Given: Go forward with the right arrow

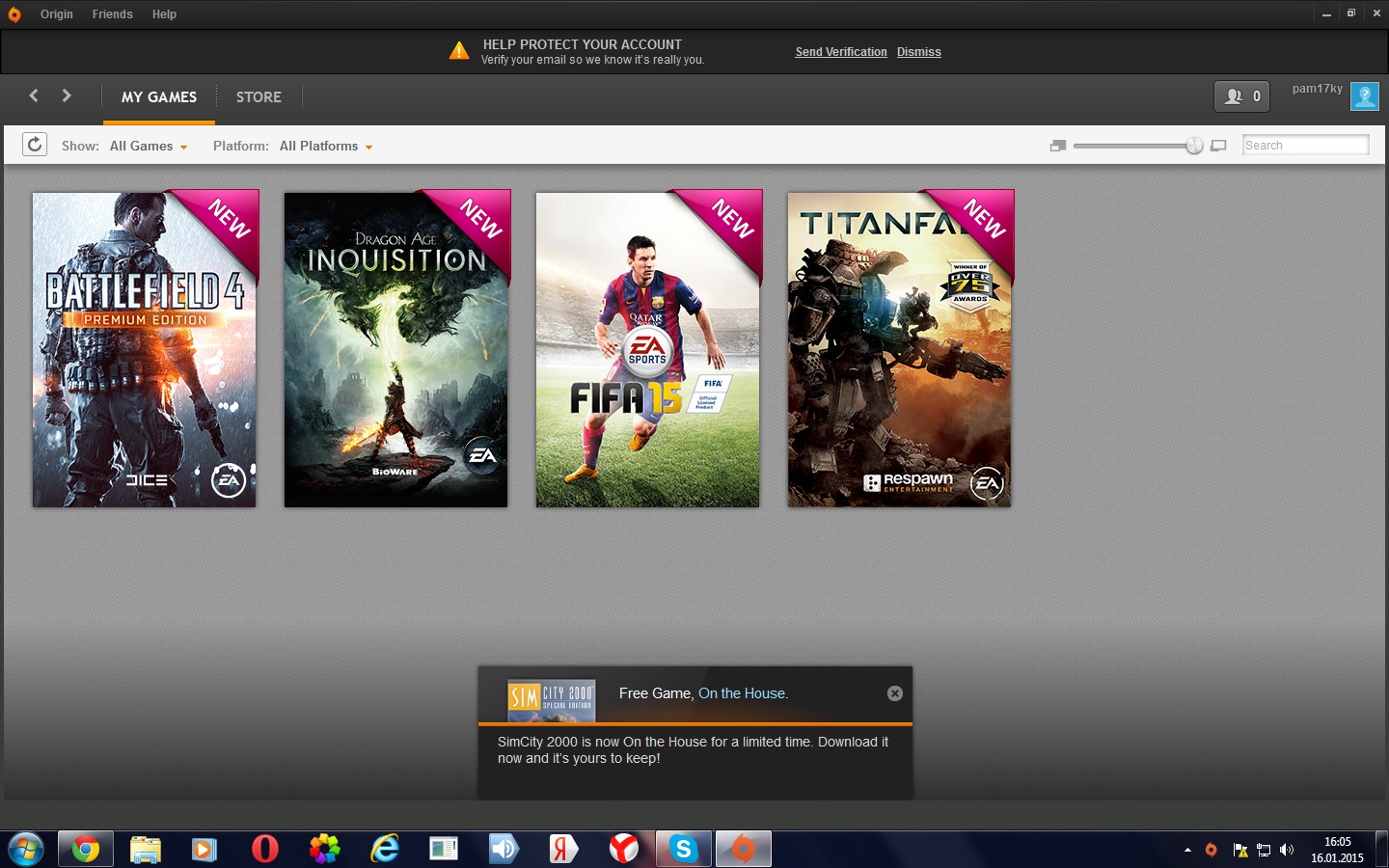Looking at the screenshot, I should (67, 95).
